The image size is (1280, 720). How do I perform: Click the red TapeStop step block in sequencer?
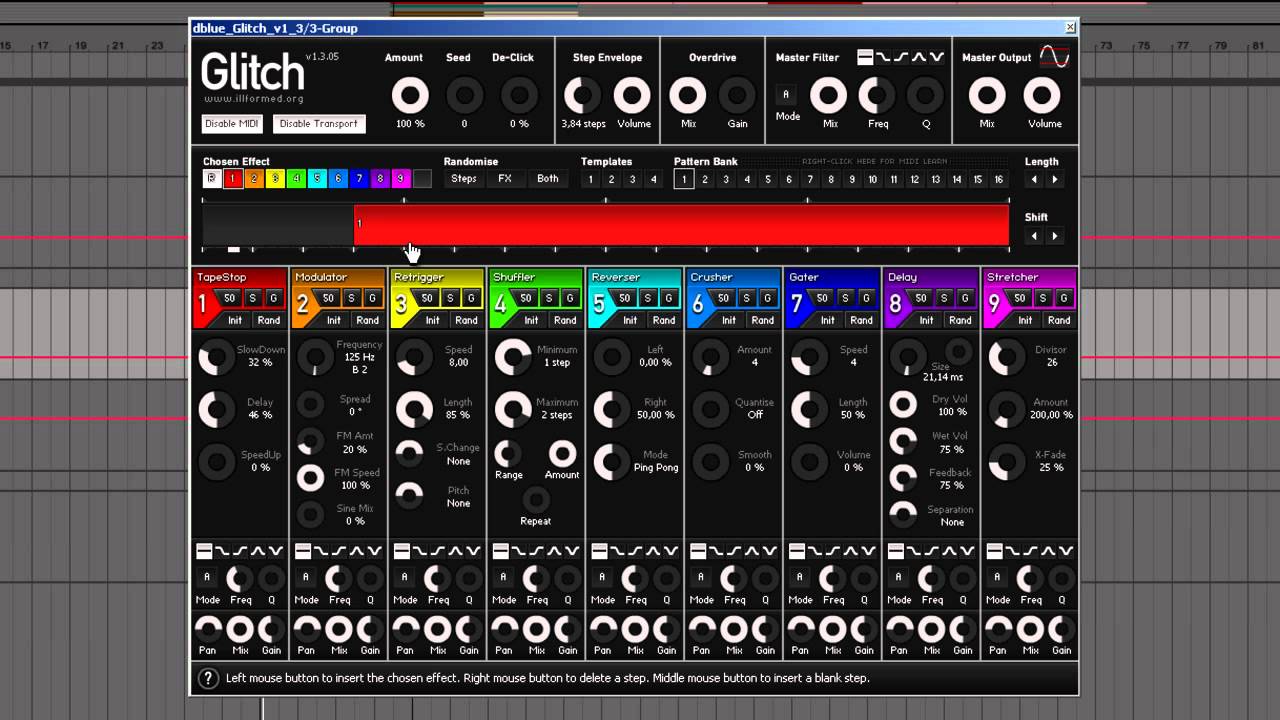681,225
